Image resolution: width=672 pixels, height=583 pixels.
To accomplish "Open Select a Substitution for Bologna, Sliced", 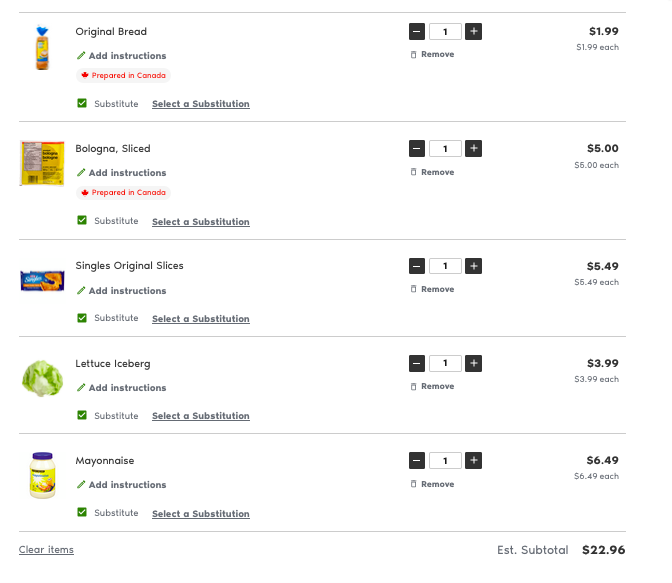I will pos(201,222).
